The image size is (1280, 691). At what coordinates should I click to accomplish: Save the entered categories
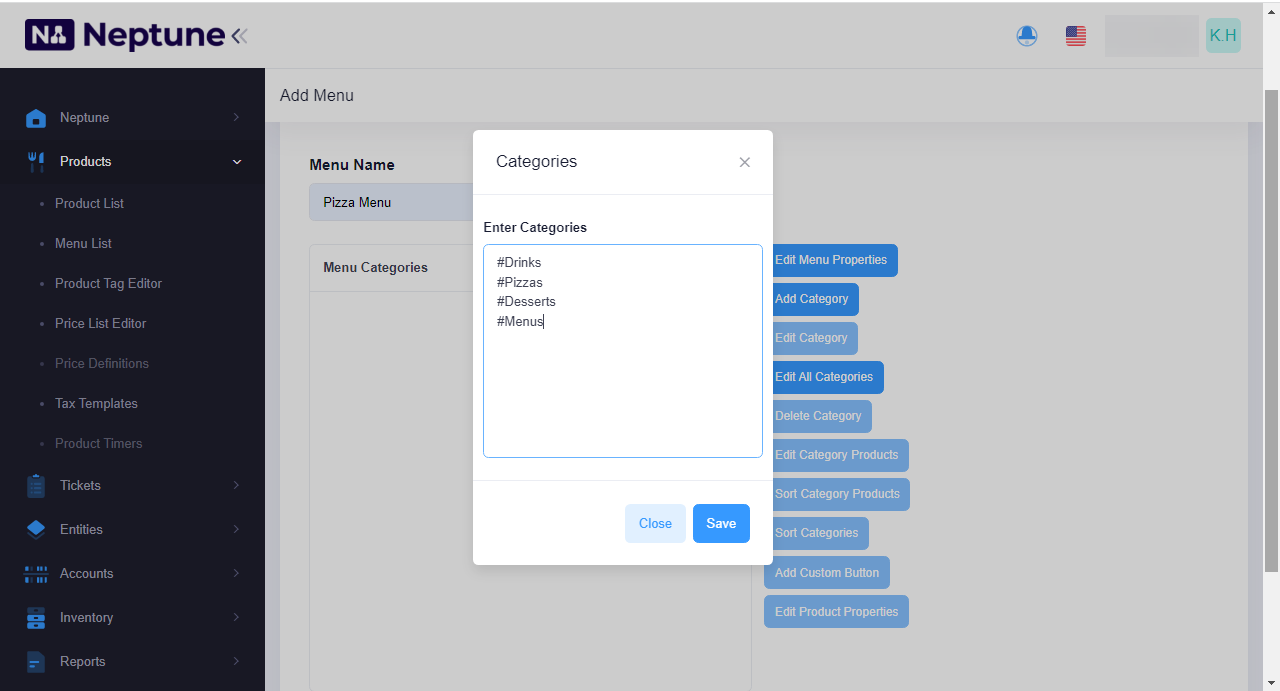tap(721, 523)
